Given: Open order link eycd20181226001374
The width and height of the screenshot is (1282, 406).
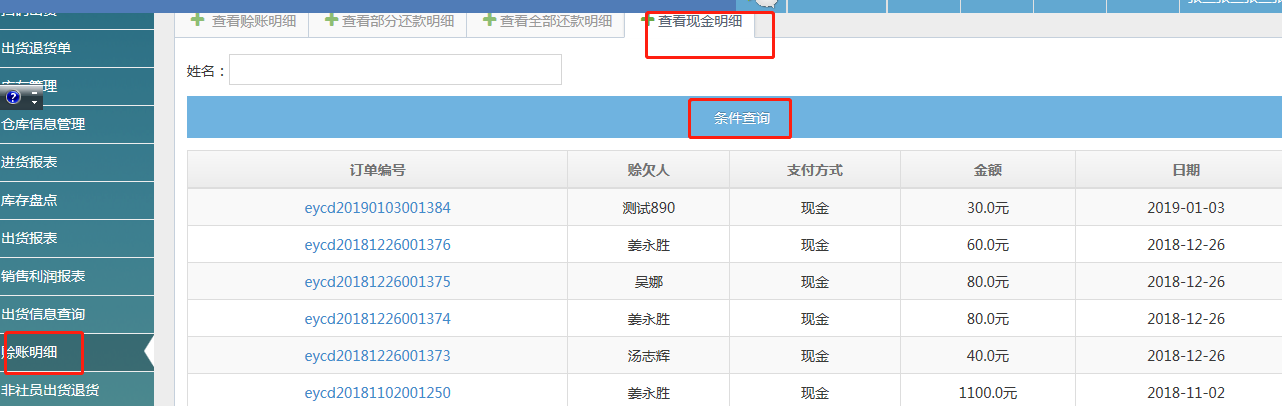Looking at the screenshot, I should coord(377,319).
